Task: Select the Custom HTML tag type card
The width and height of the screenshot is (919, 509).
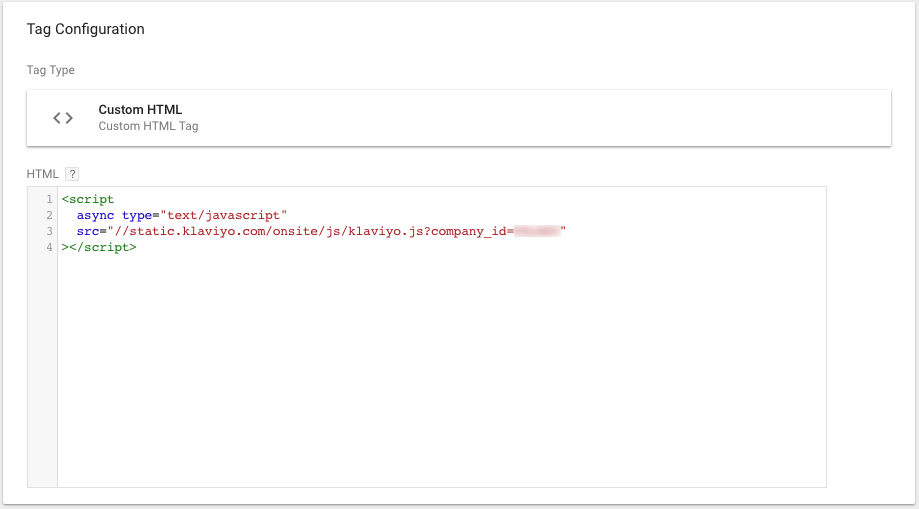Action: point(458,118)
